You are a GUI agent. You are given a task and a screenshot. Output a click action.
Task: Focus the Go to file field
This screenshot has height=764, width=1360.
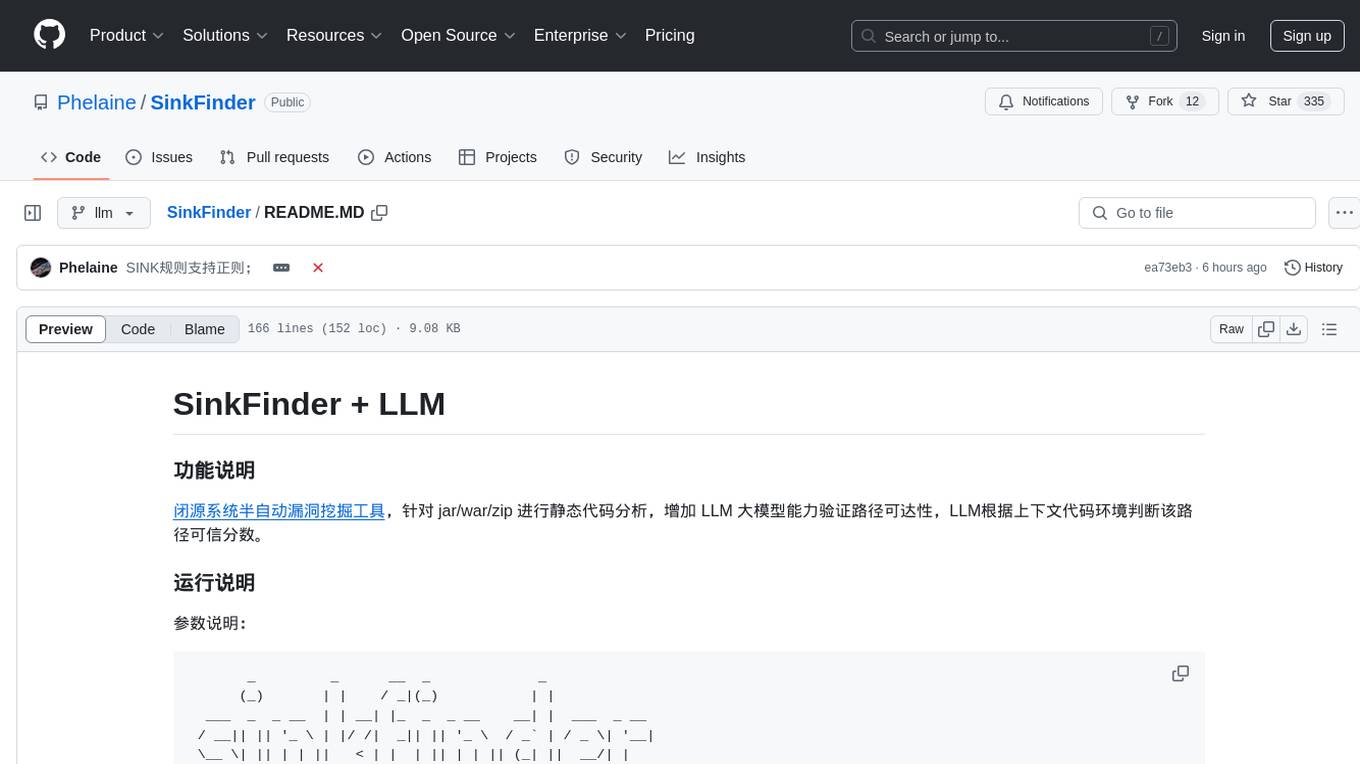point(1197,213)
